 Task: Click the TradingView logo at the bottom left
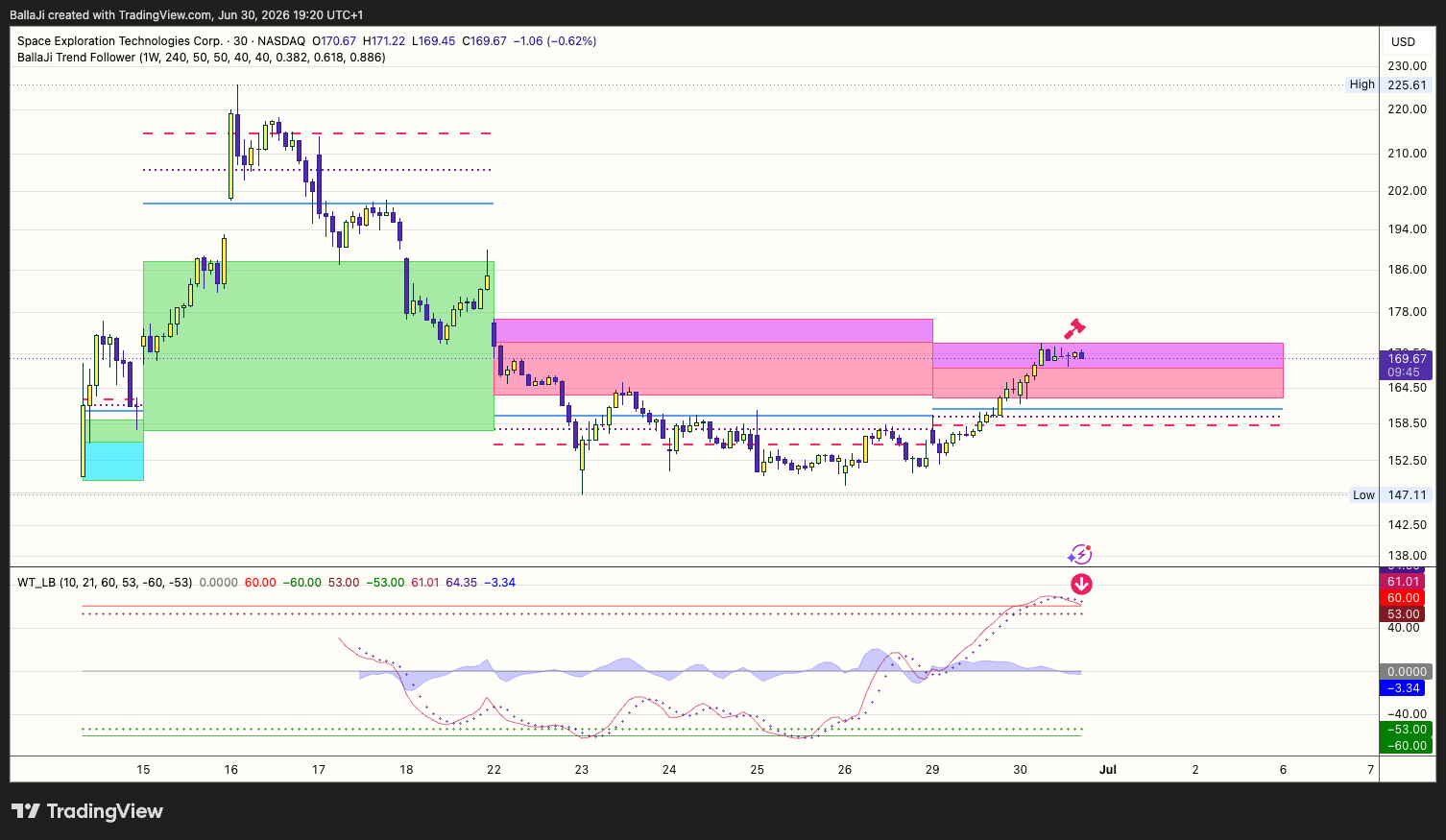tap(87, 811)
